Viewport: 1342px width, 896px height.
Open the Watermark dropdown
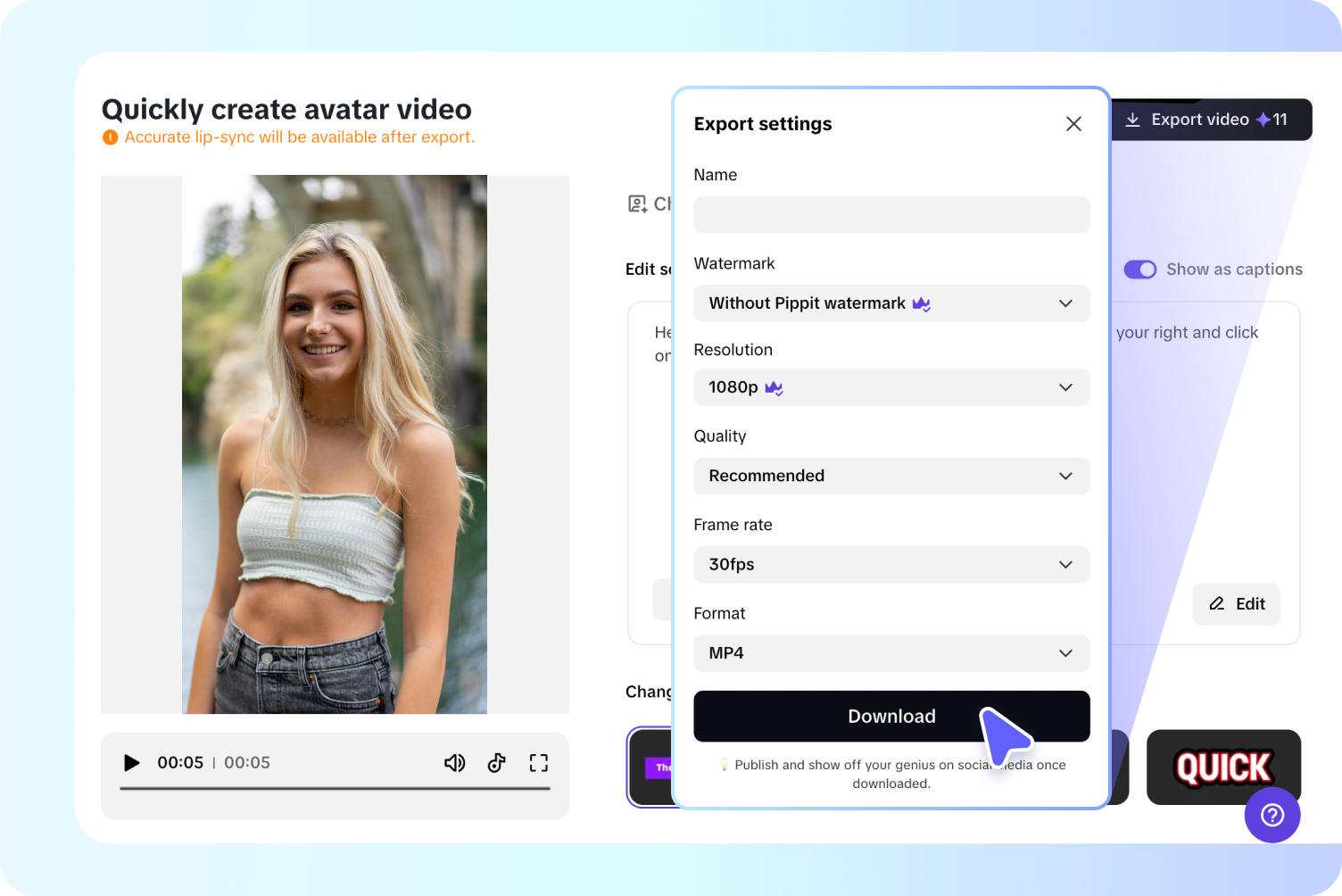click(x=891, y=303)
